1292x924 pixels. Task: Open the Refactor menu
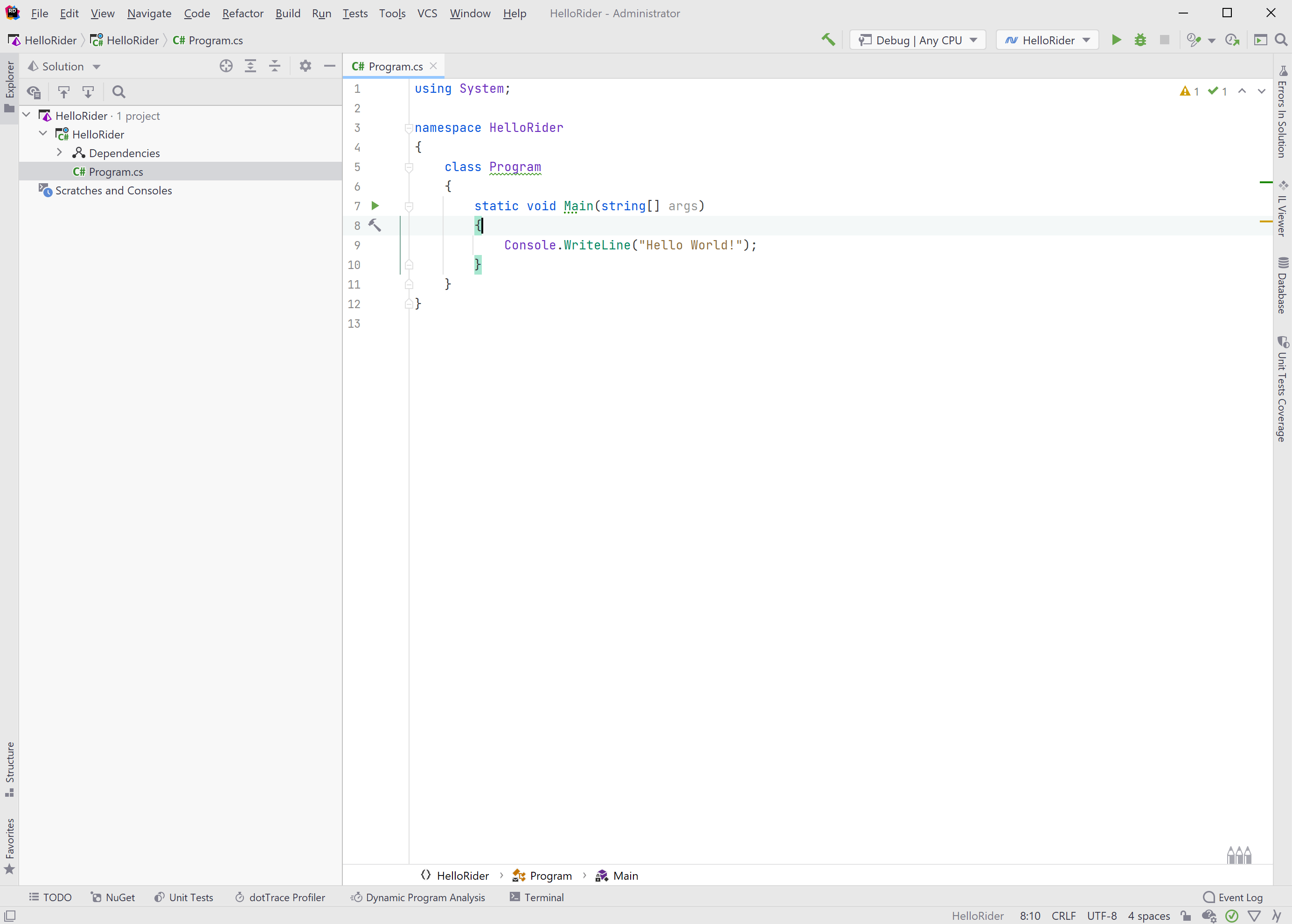243,13
